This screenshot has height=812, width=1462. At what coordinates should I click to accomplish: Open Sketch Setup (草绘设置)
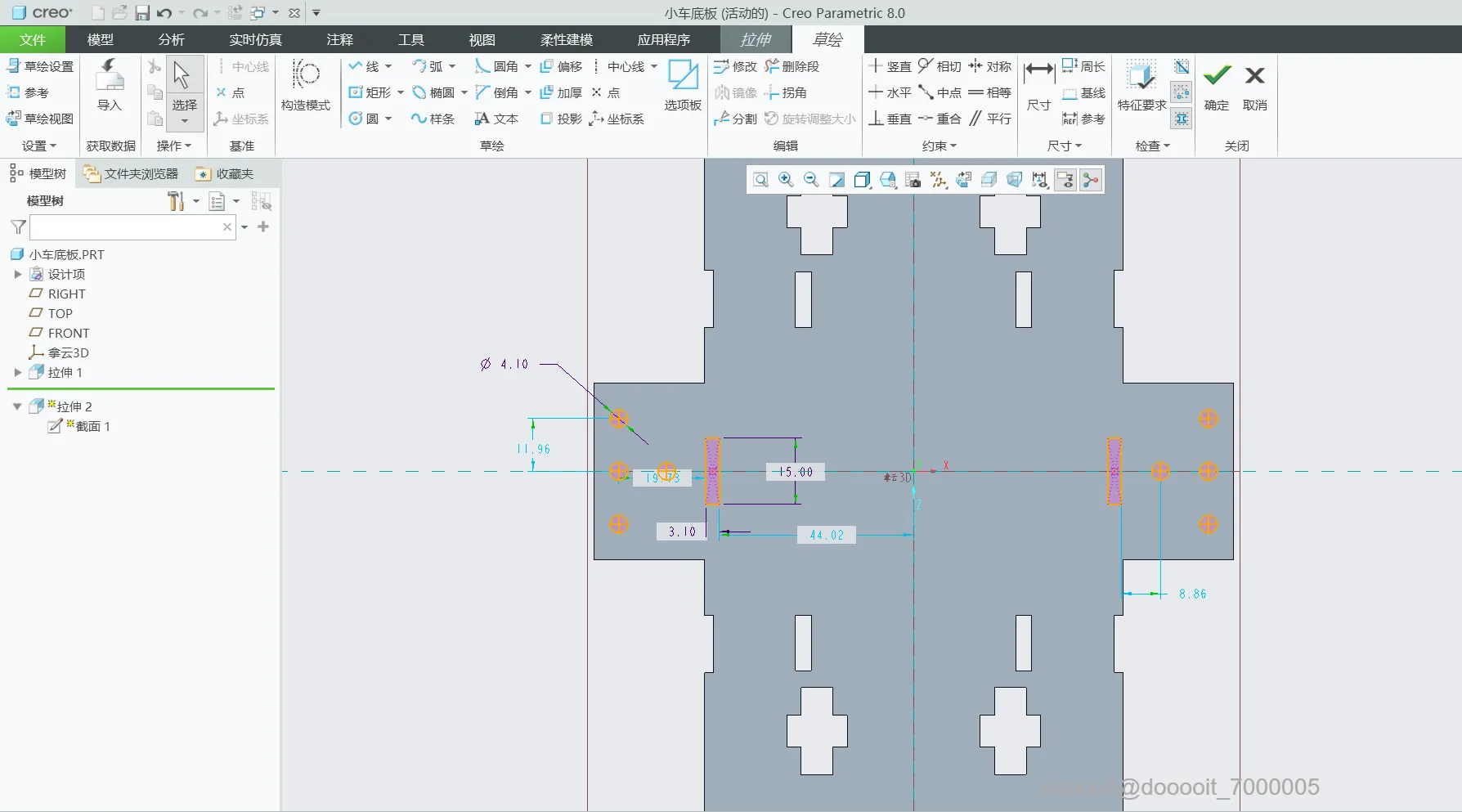point(40,66)
